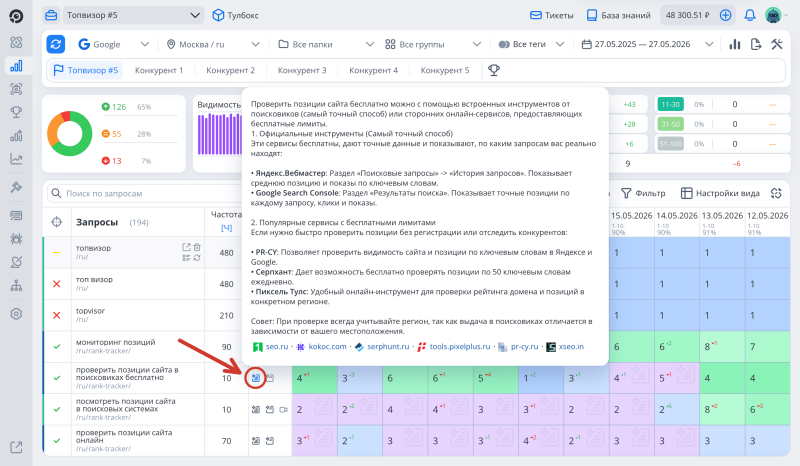Open the snapshots camera-frame icon in sidebar
800x466 pixels.
pyautogui.click(x=16, y=89)
